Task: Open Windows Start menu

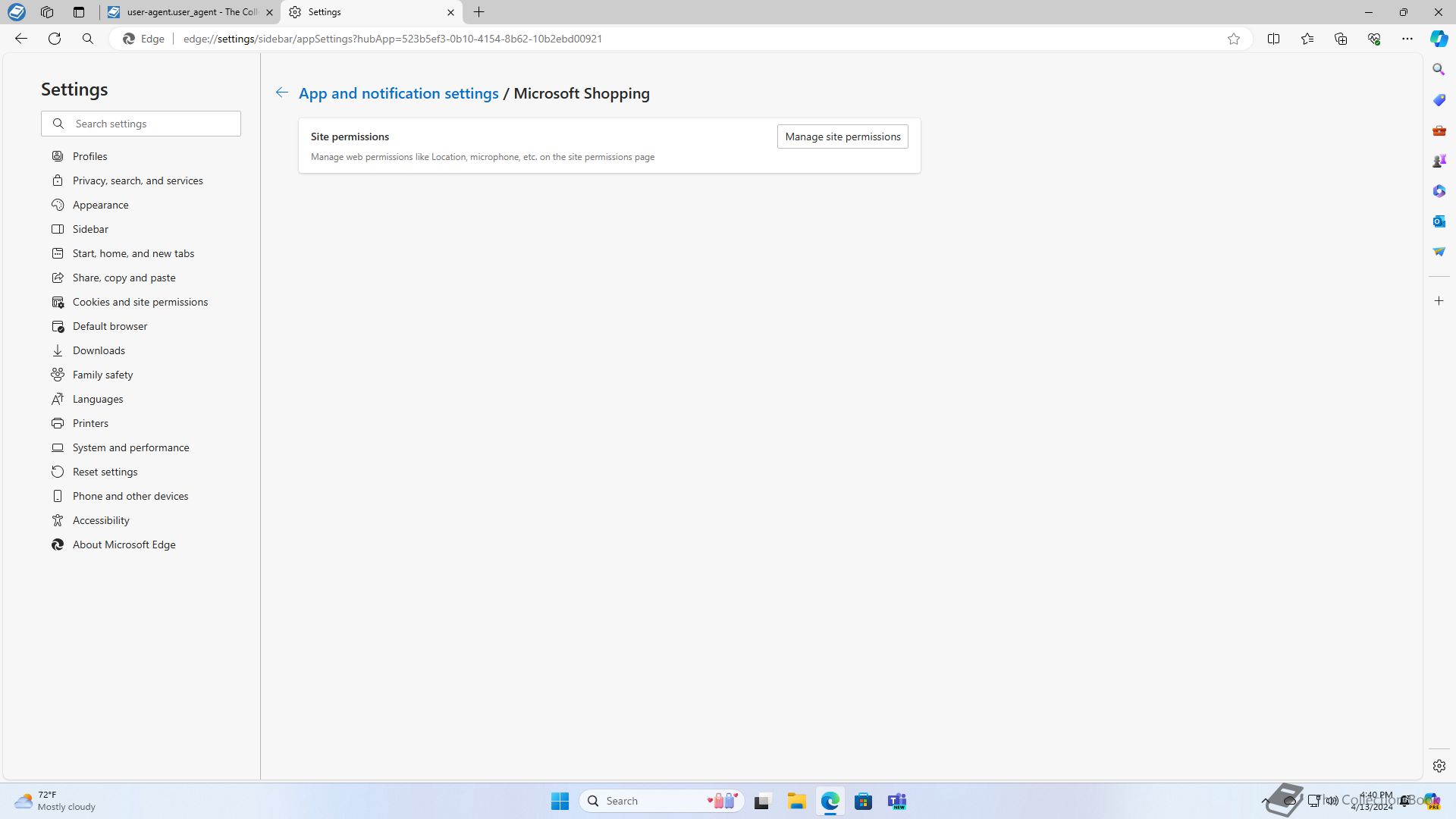Action: click(x=560, y=801)
